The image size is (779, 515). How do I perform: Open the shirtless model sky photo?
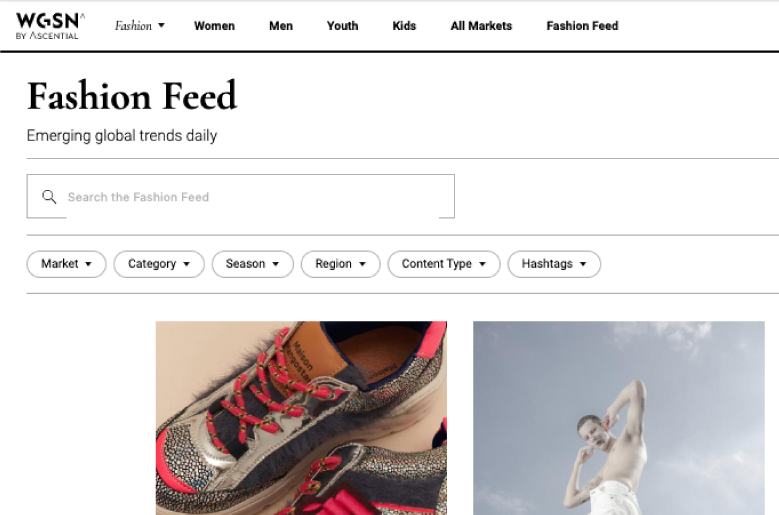pos(618,417)
